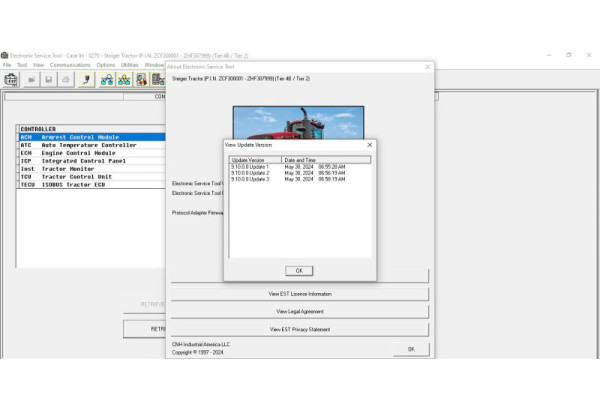
Task: Open the Options menu
Action: [106, 64]
